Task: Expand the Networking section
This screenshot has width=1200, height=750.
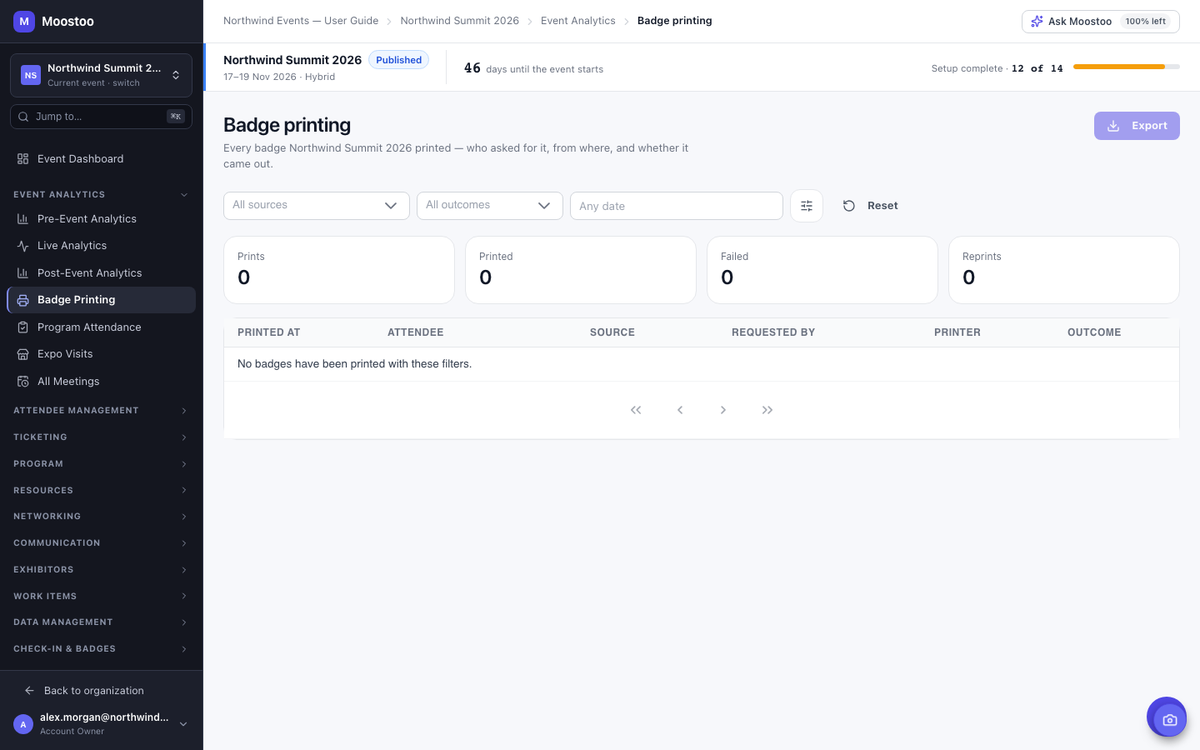Action: click(x=184, y=517)
